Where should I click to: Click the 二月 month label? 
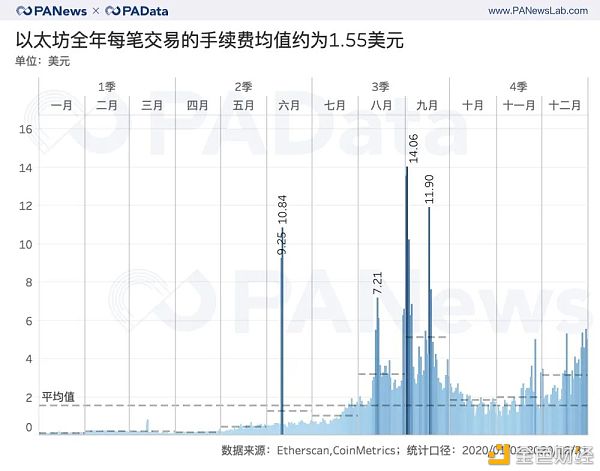[x=107, y=105]
